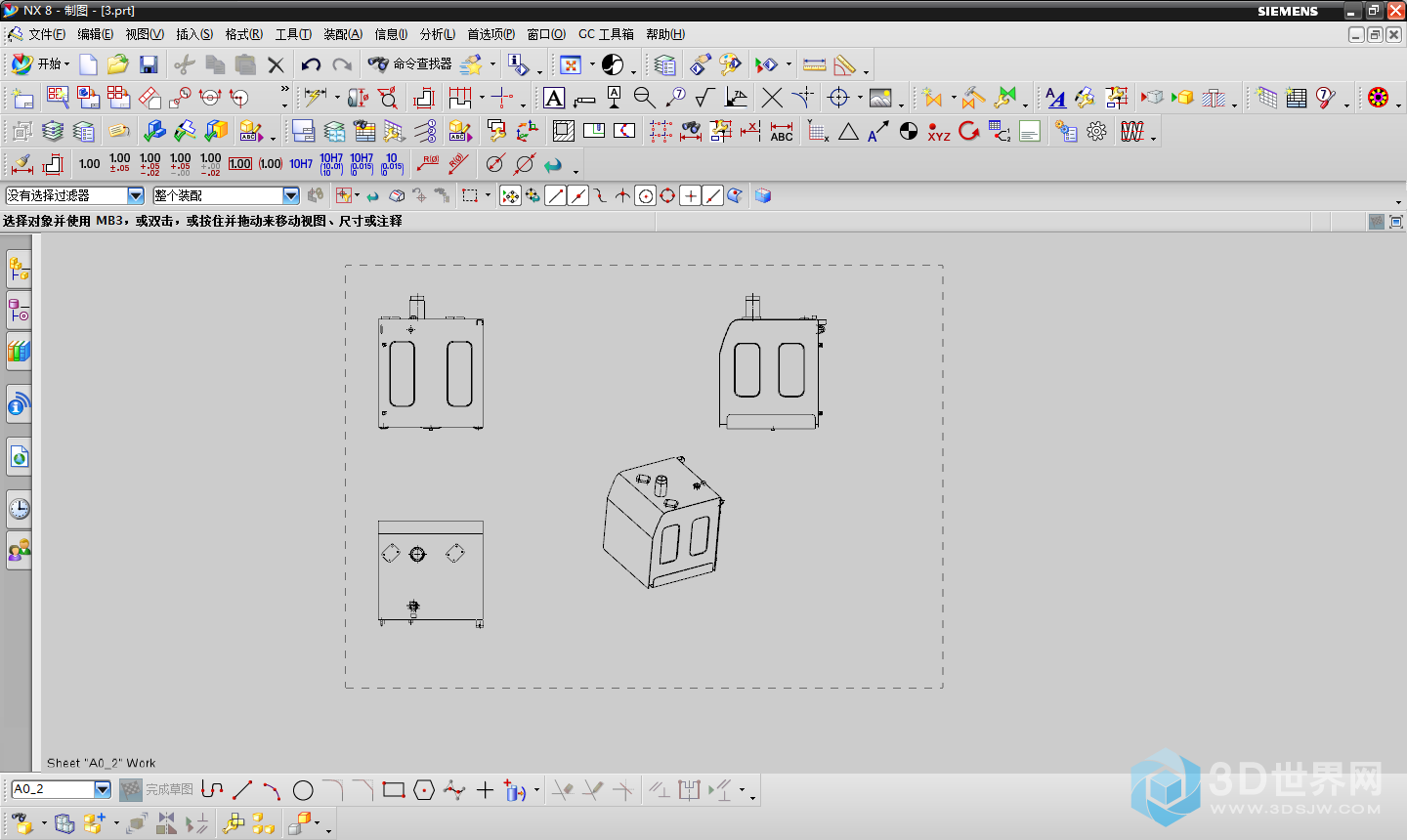Toggle the end point snap option
This screenshot has width=1407, height=840.
pos(555,196)
